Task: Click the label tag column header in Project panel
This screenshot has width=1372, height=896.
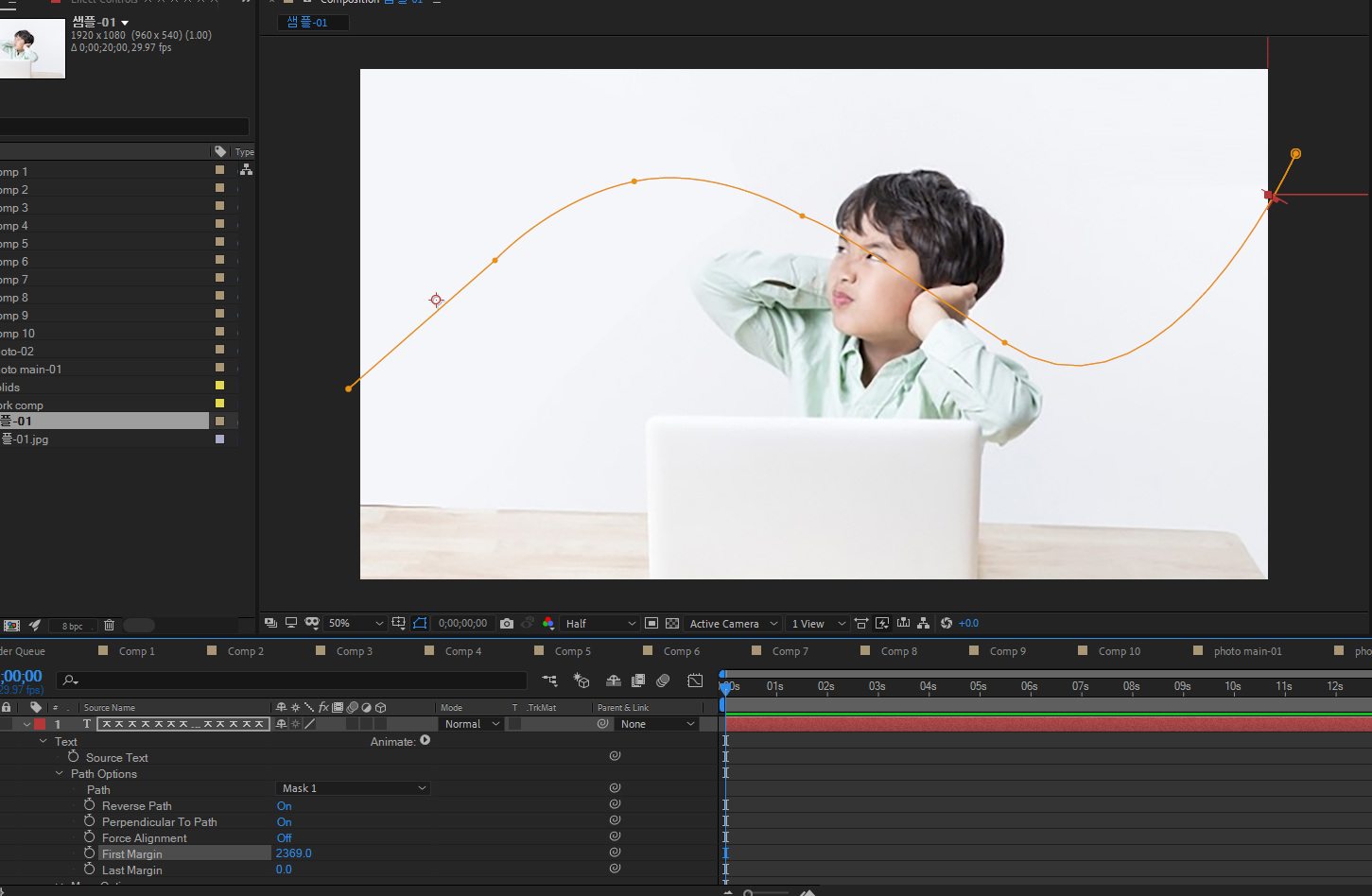Action: click(220, 152)
